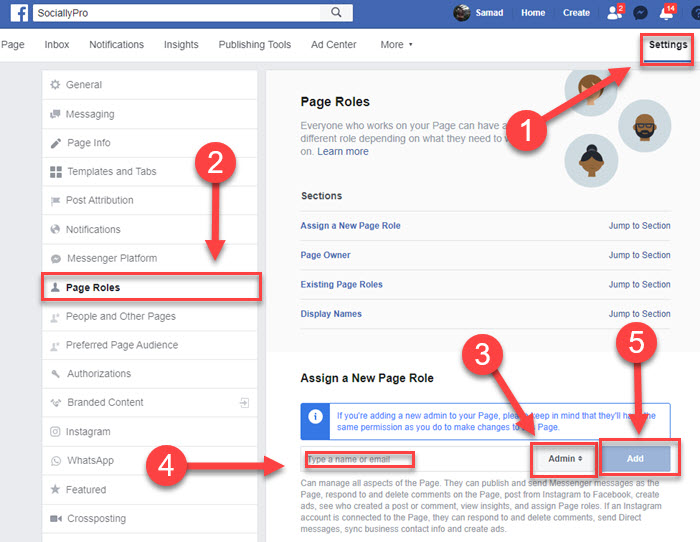Click the General gear icon
700x542 pixels.
point(55,84)
